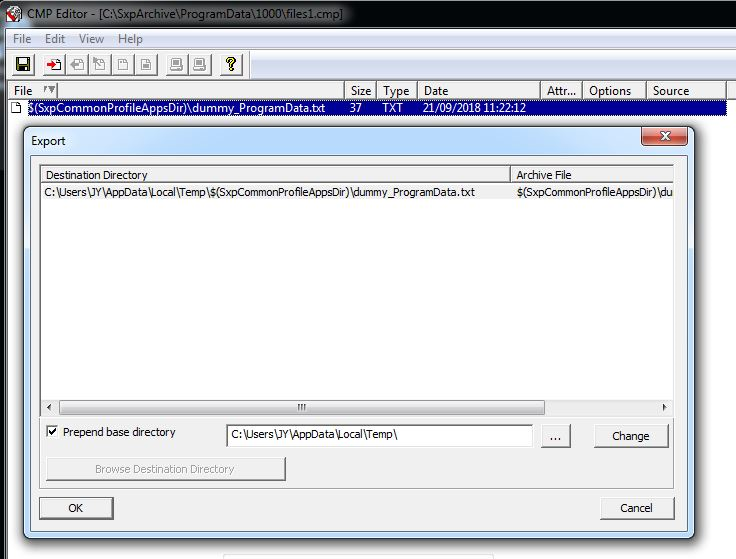Screen dimensions: 736x559
Task: Open the View menu
Action: pyautogui.click(x=91, y=39)
